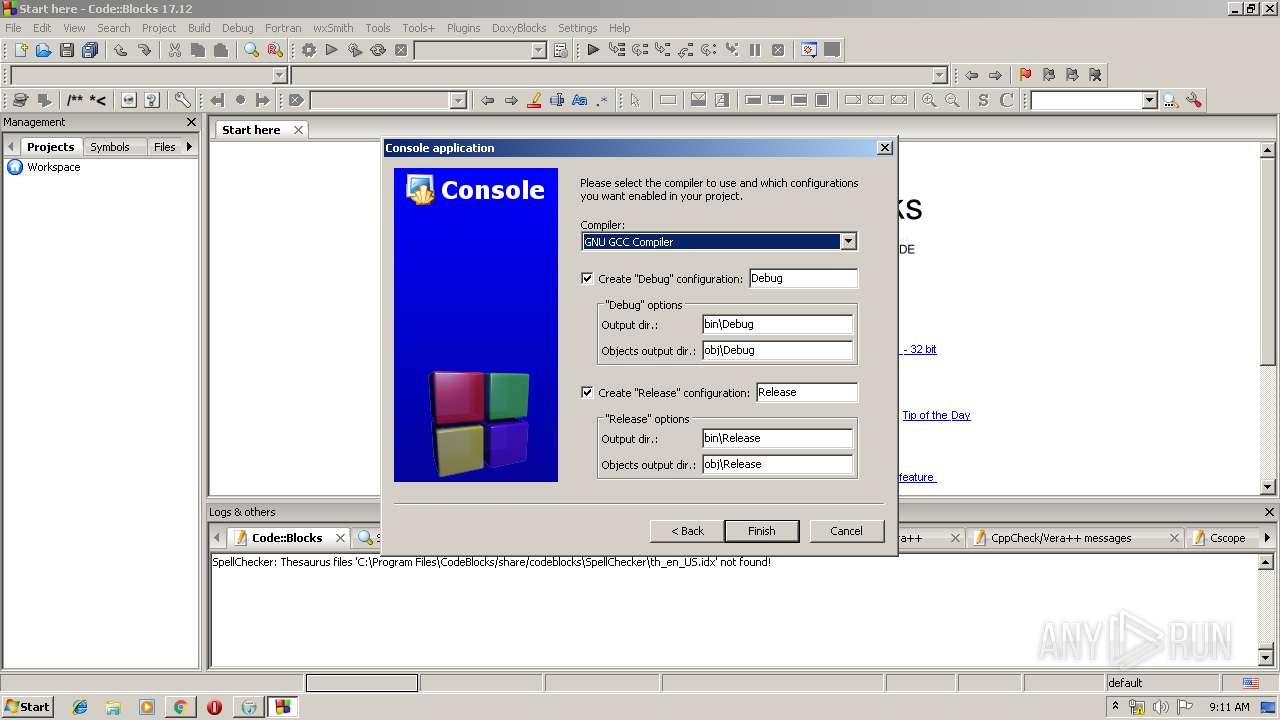Open the search combo box near wrench icon
Viewport: 1280px width, 720px height.
click(x=1149, y=100)
